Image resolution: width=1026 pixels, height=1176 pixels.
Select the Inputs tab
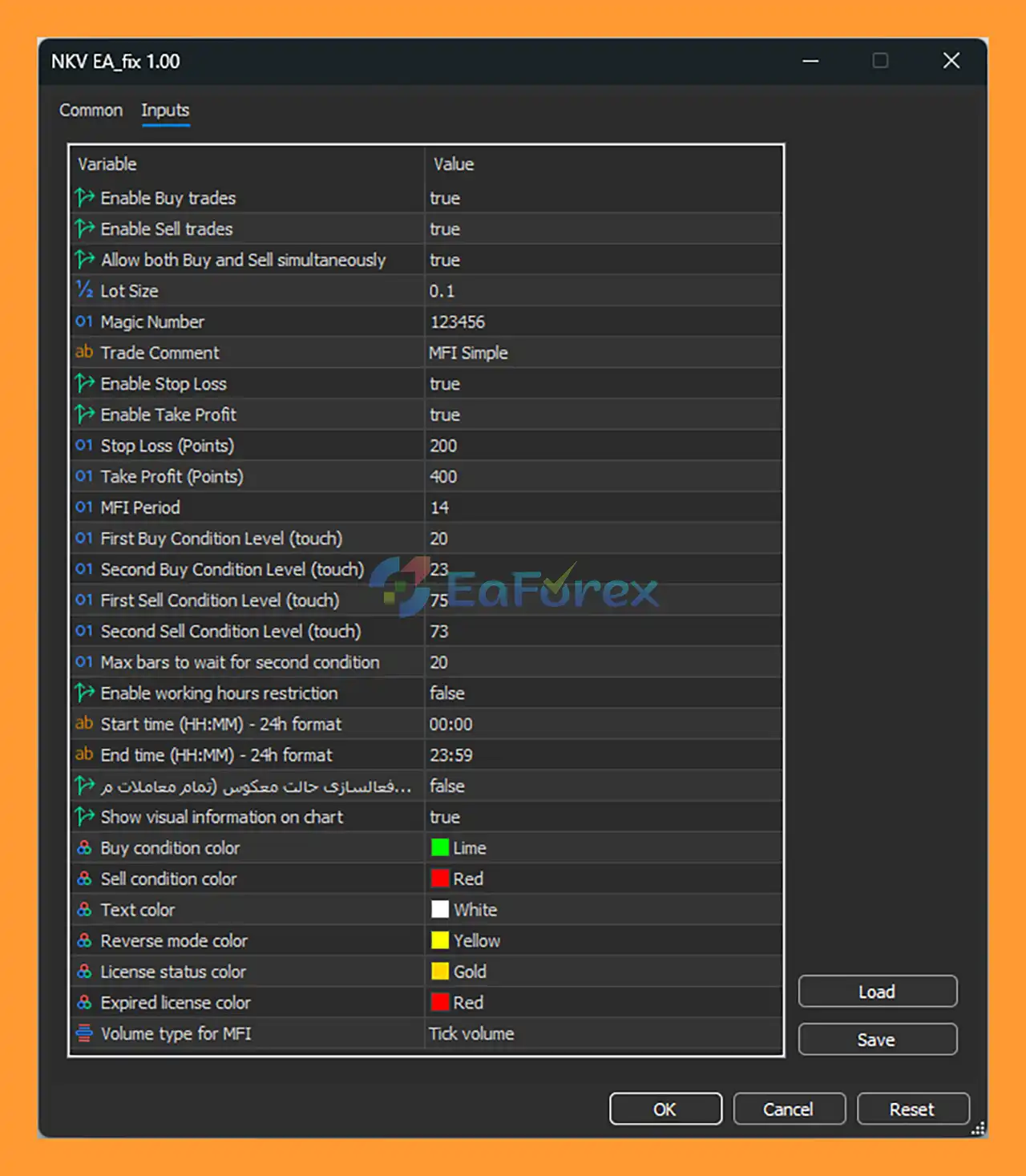(x=165, y=111)
